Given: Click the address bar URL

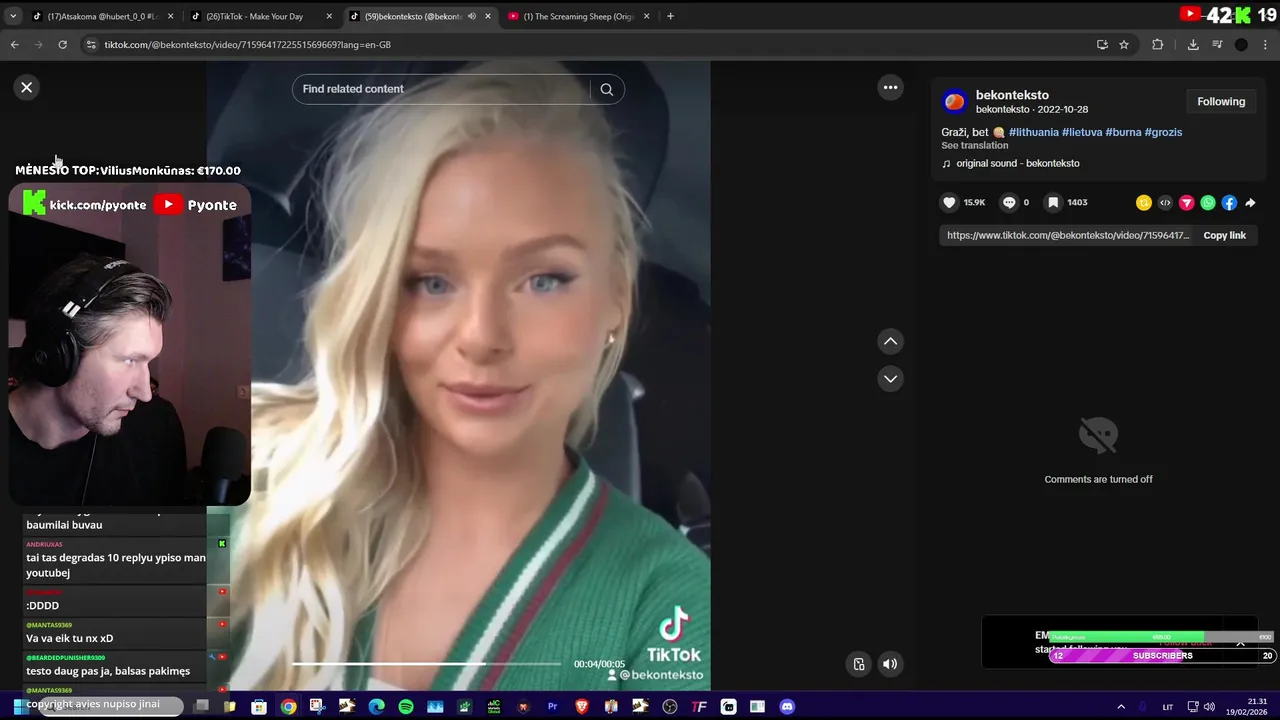Looking at the screenshot, I should (248, 45).
